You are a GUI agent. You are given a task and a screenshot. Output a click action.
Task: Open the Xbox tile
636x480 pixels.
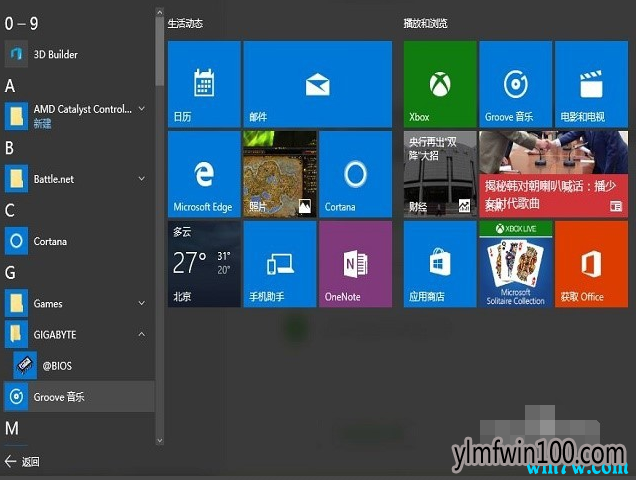tap(440, 84)
